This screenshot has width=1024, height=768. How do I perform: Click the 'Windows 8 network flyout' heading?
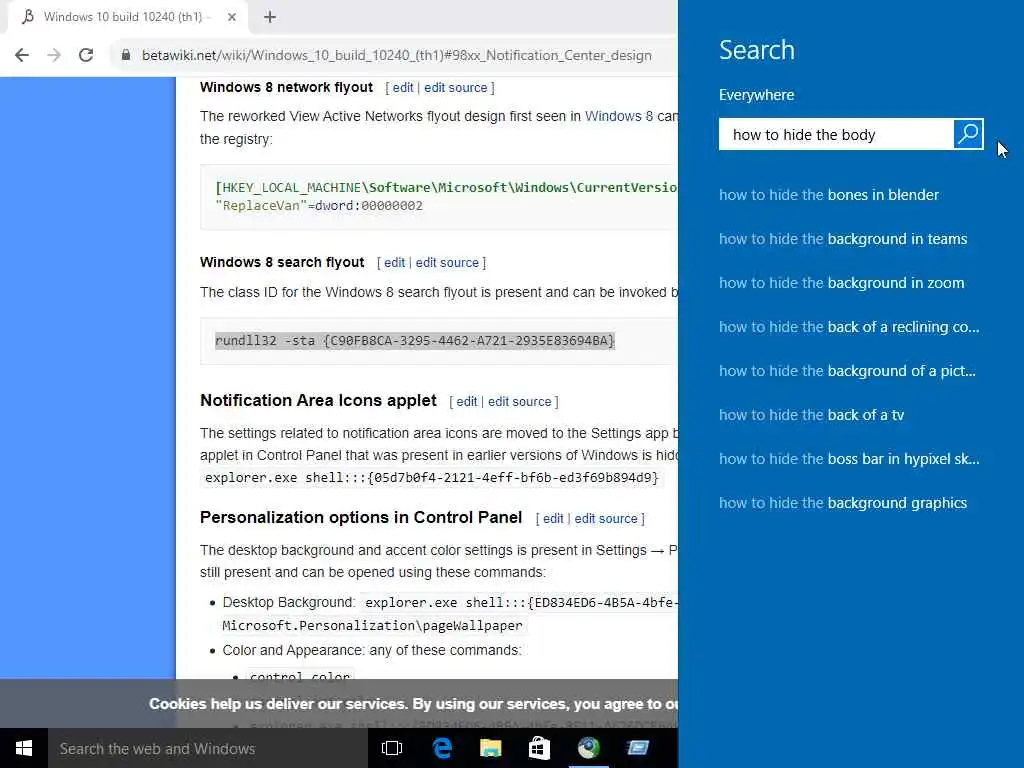(286, 87)
